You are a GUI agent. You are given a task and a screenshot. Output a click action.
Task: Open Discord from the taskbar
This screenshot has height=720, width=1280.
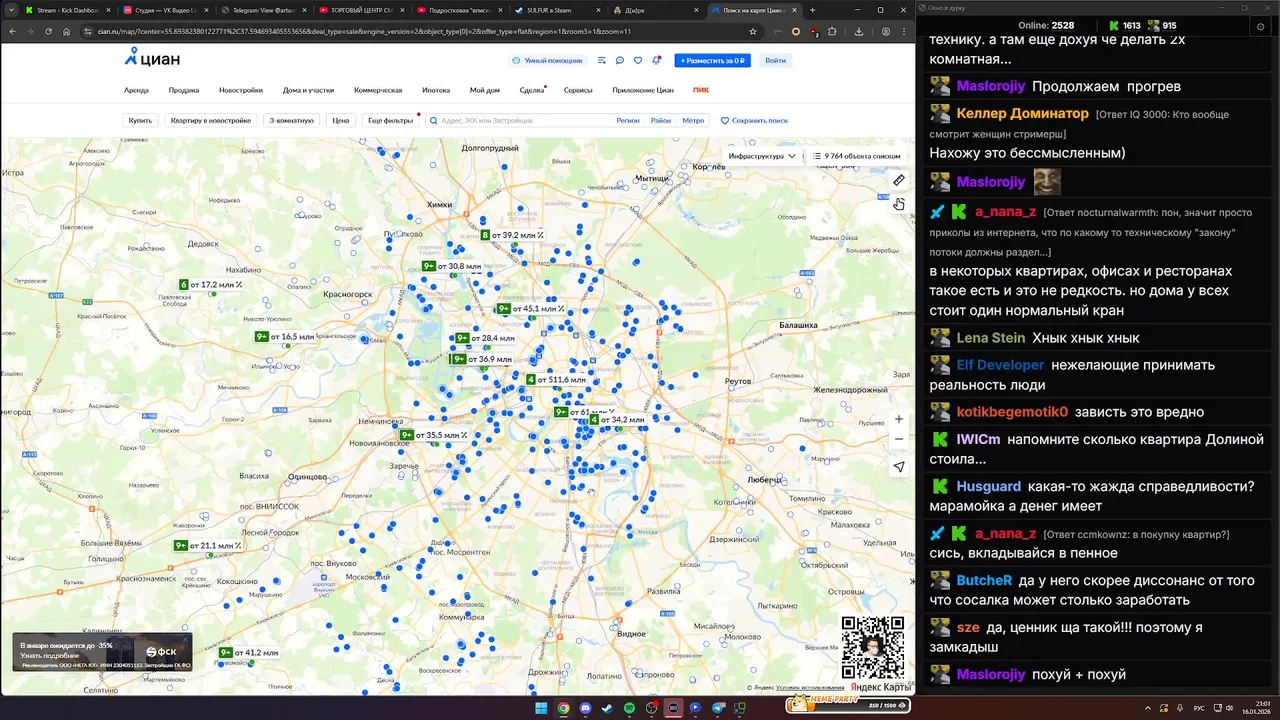point(585,708)
